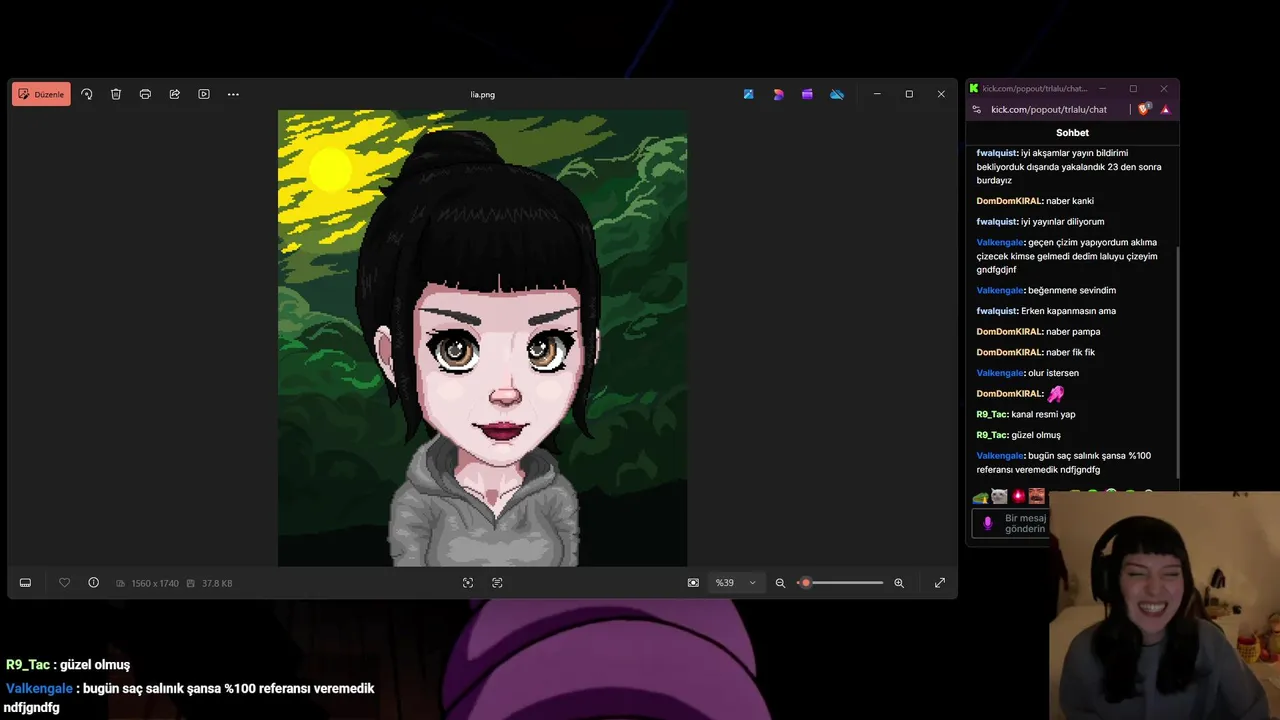Delete lia.png using the trash icon
Image resolution: width=1280 pixels, height=720 pixels.
[116, 94]
